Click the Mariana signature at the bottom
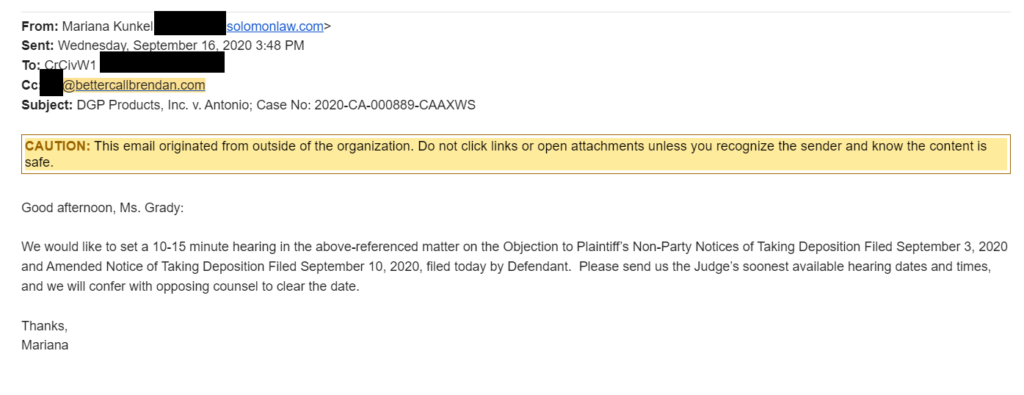1024x395 pixels. coord(45,345)
